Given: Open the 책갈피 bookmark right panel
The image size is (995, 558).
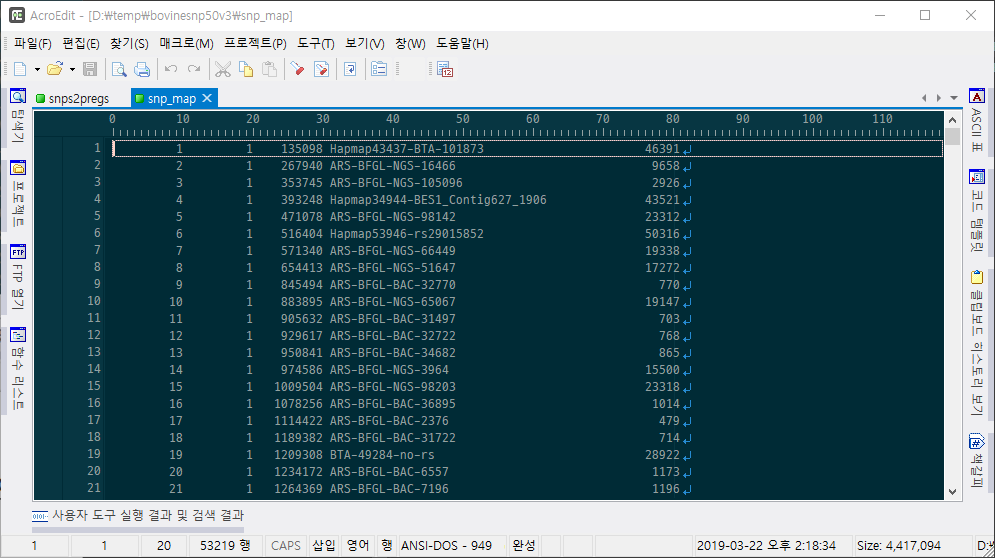Looking at the screenshot, I should click(977, 462).
